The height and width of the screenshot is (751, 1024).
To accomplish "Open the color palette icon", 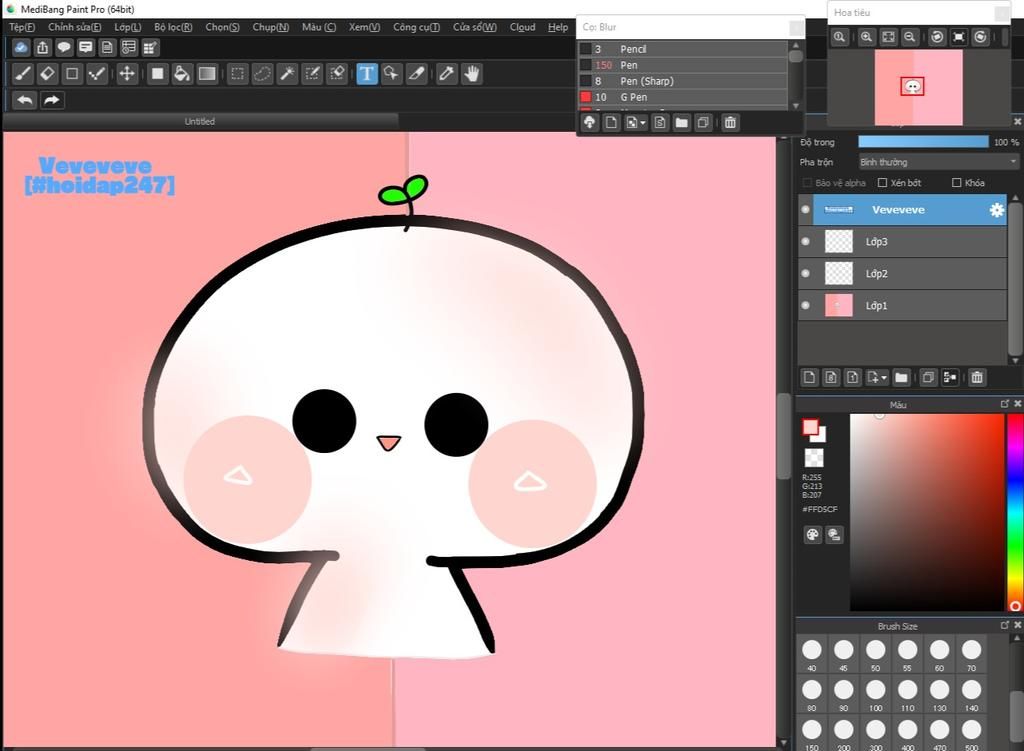I will coord(812,535).
